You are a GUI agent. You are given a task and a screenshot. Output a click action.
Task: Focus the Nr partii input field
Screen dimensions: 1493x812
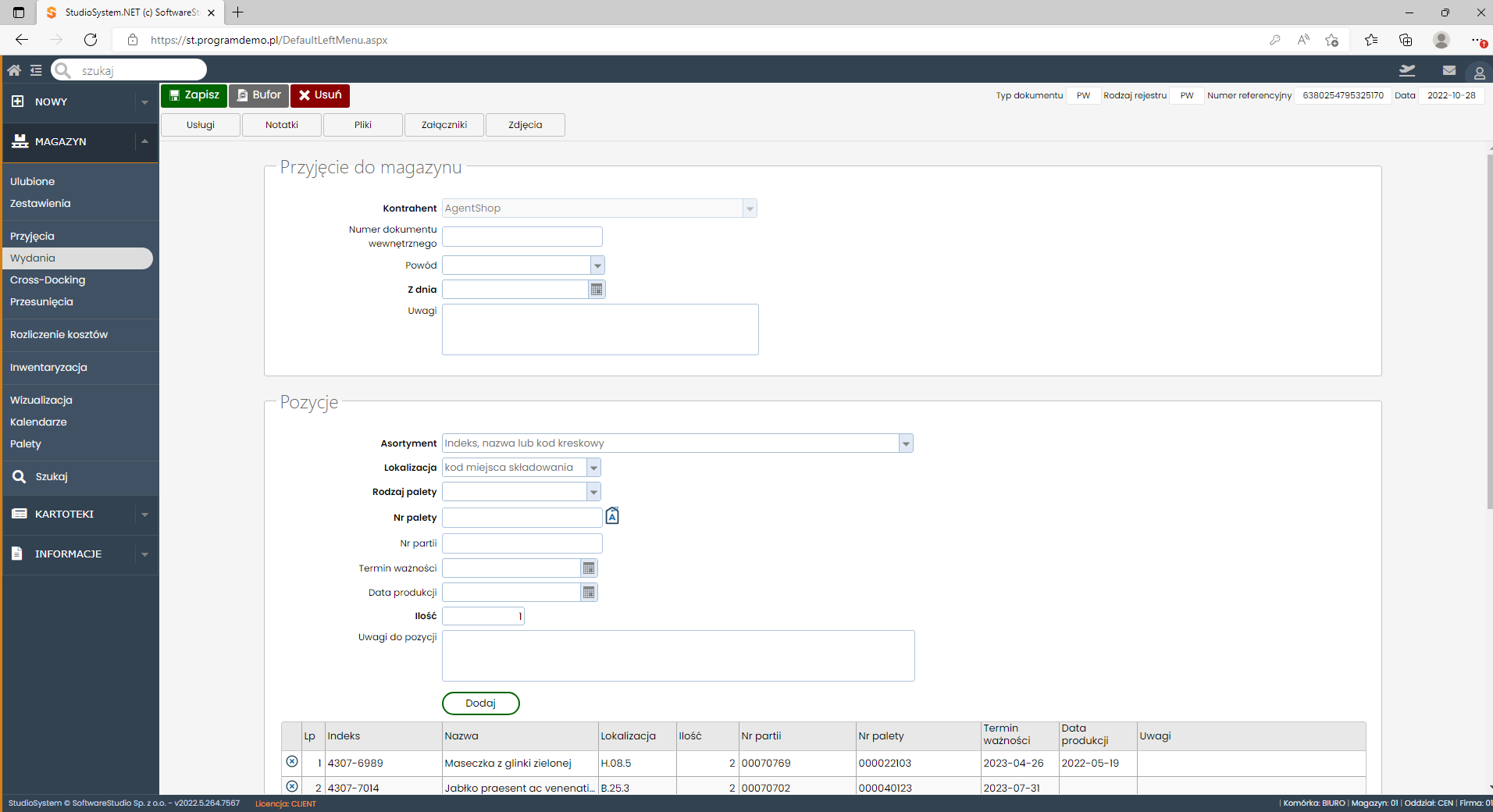pos(522,543)
